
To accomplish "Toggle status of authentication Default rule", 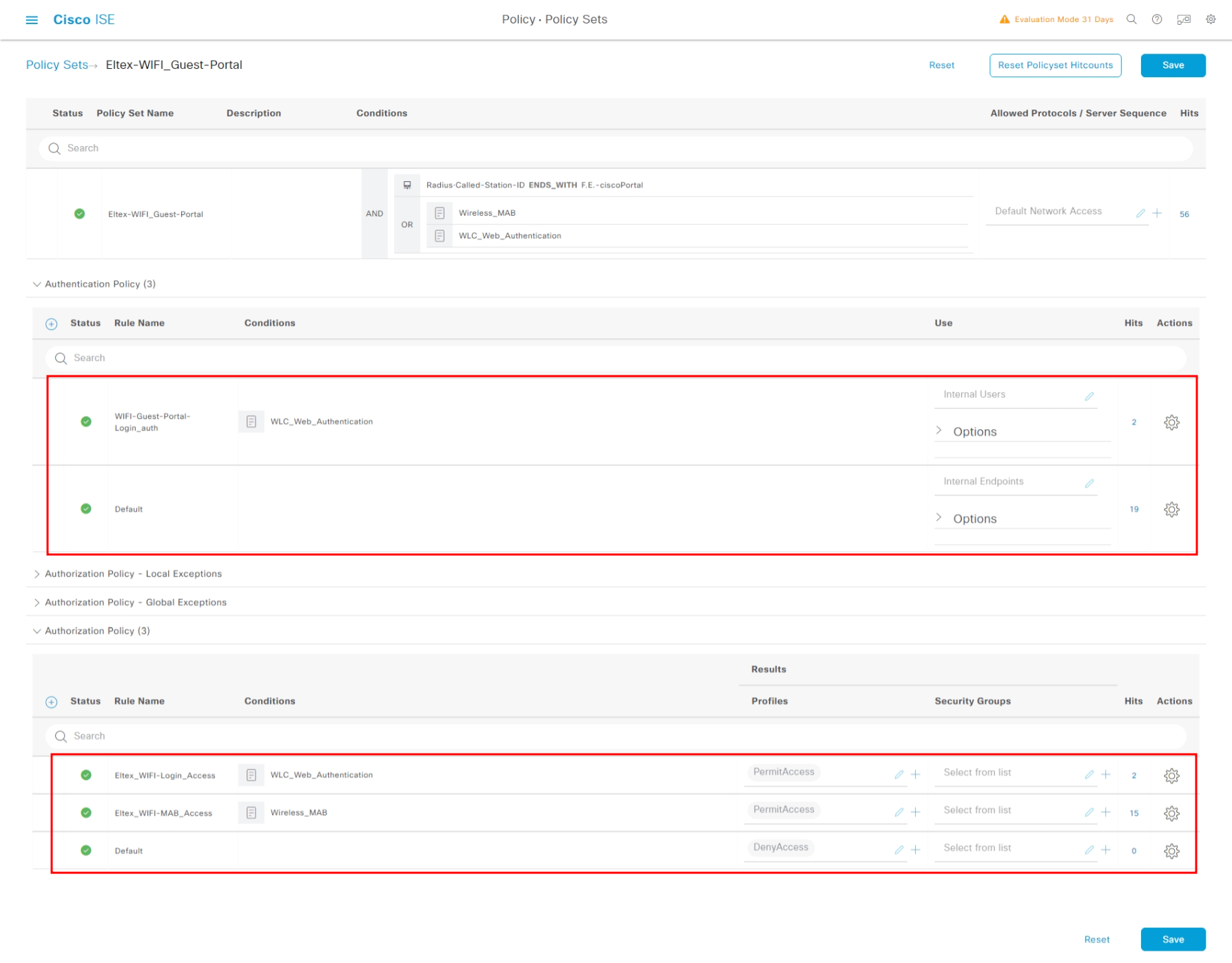I will point(86,509).
